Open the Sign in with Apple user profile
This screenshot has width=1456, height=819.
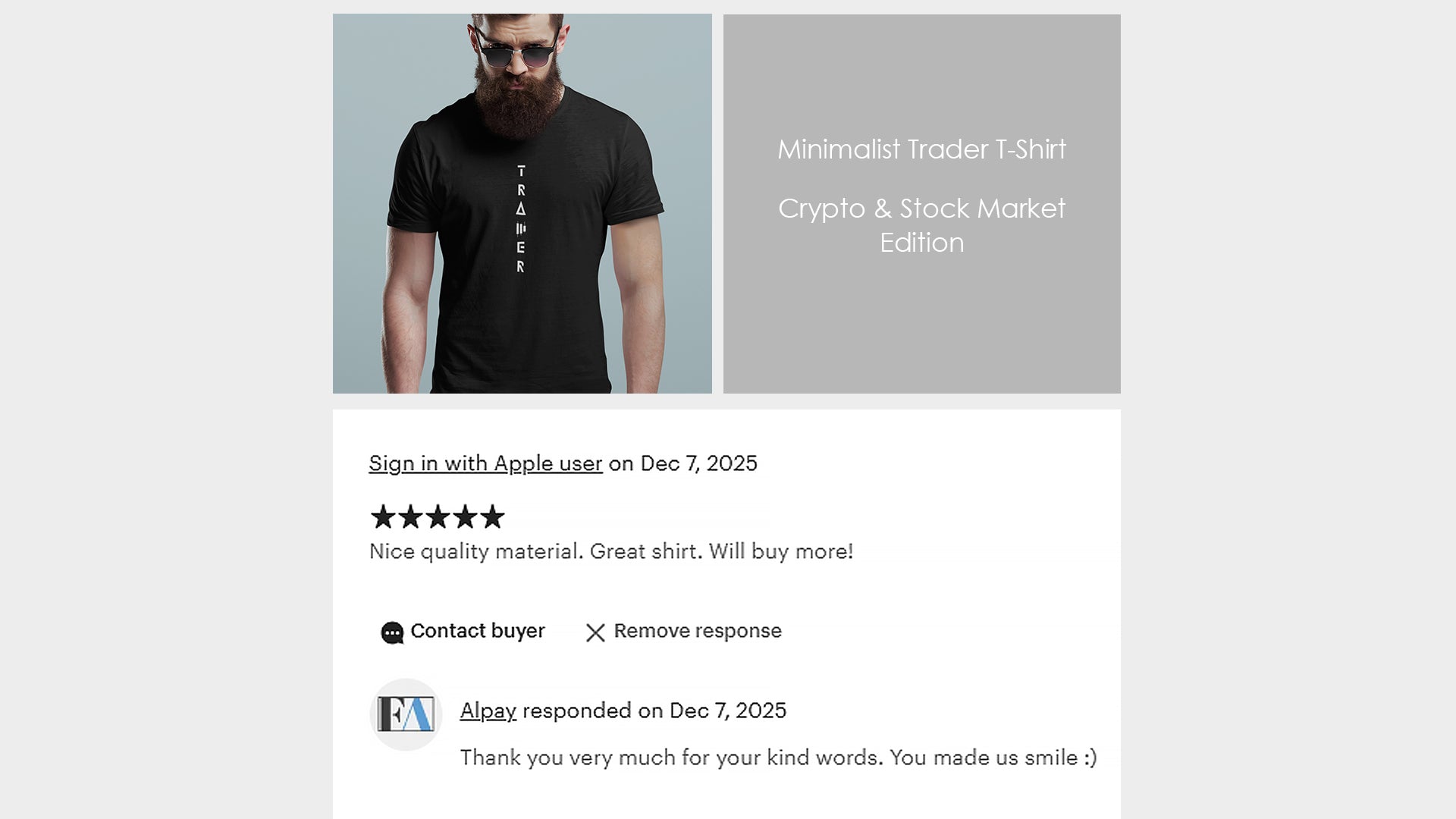tap(485, 463)
